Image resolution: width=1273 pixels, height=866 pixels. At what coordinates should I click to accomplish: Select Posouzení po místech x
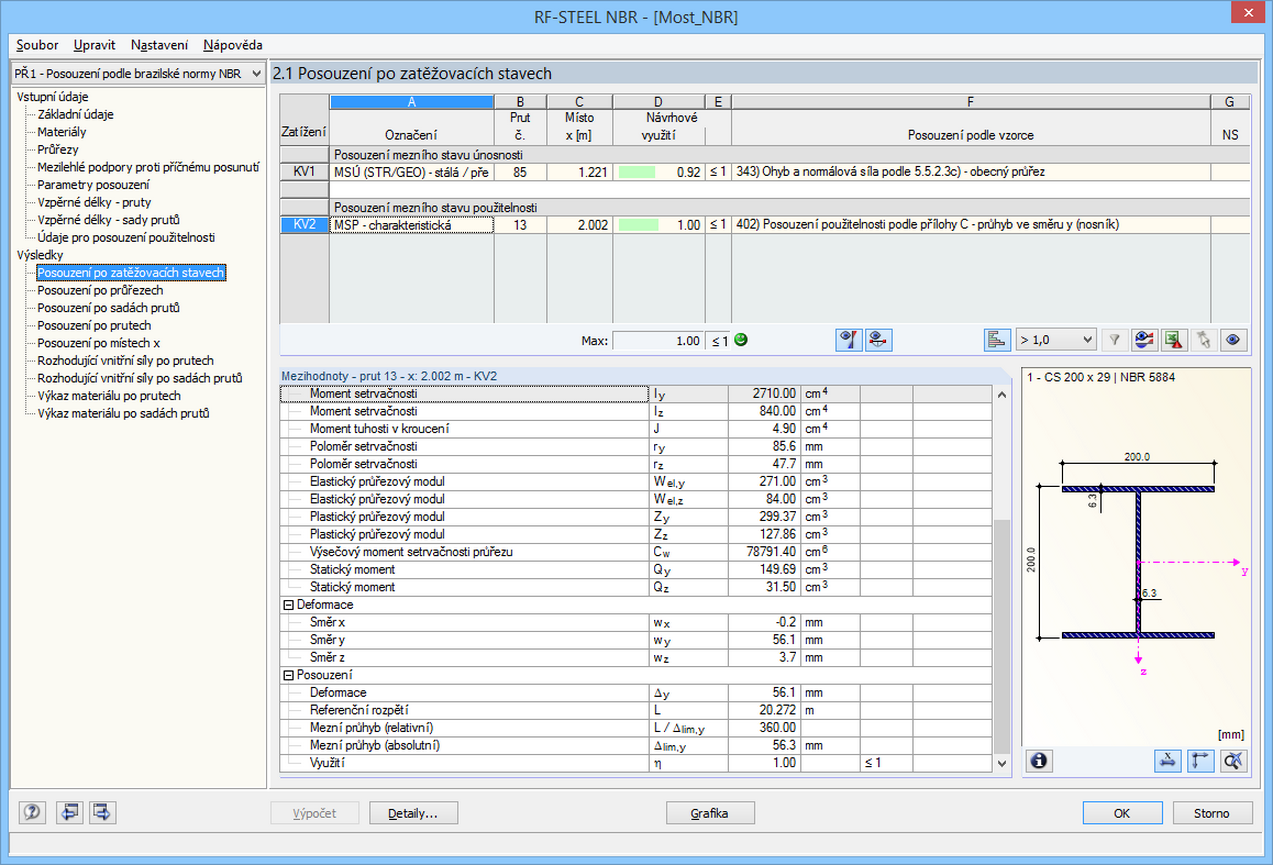click(98, 342)
